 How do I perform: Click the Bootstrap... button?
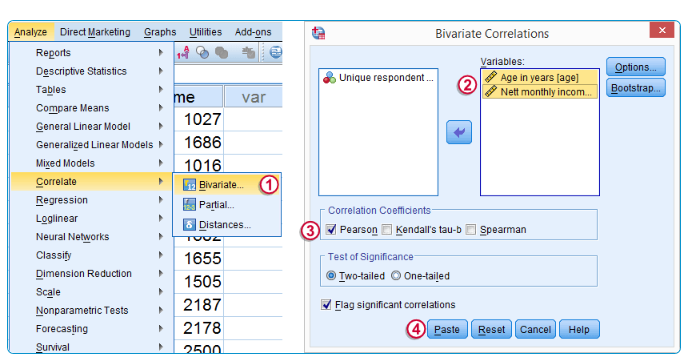tap(636, 88)
